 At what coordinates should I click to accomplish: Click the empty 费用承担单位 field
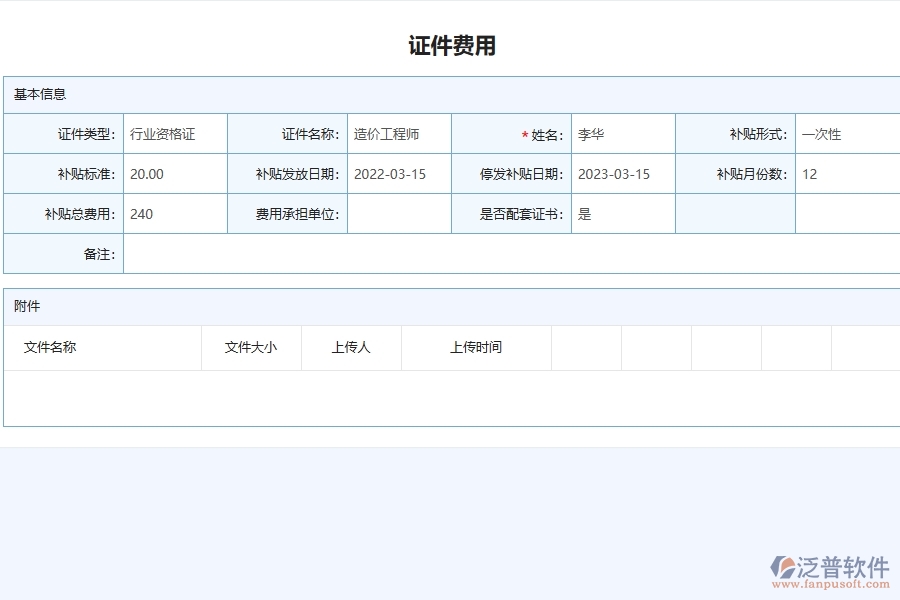[x=400, y=213]
